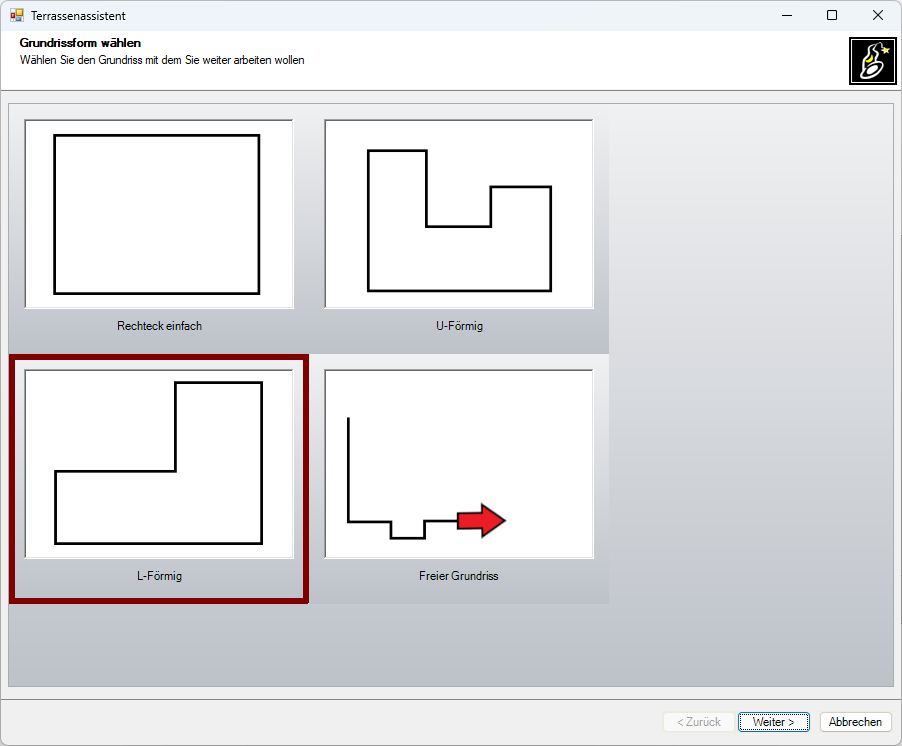Screen dimensions: 902x746
Task: Click the Terrassenassistent app icon in title bar
Action: point(16,16)
